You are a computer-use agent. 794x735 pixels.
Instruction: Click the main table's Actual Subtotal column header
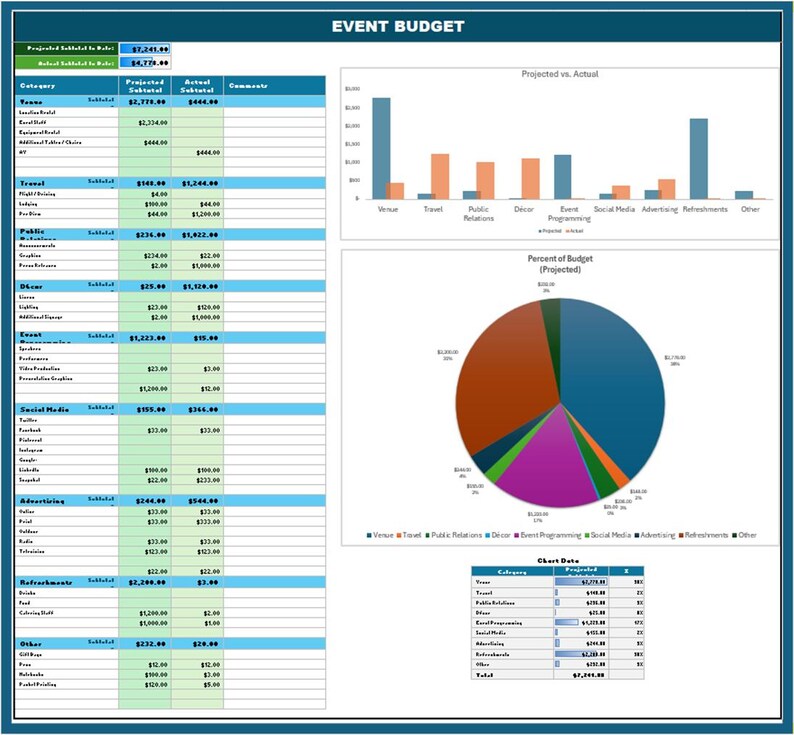pyautogui.click(x=197, y=86)
